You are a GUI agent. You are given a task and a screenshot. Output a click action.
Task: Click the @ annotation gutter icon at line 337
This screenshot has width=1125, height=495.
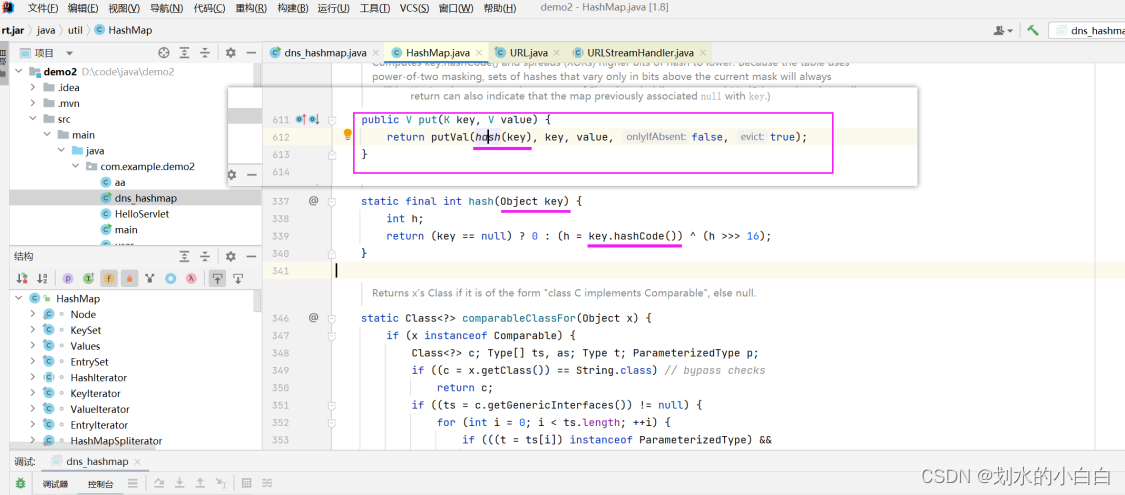pyautogui.click(x=314, y=201)
